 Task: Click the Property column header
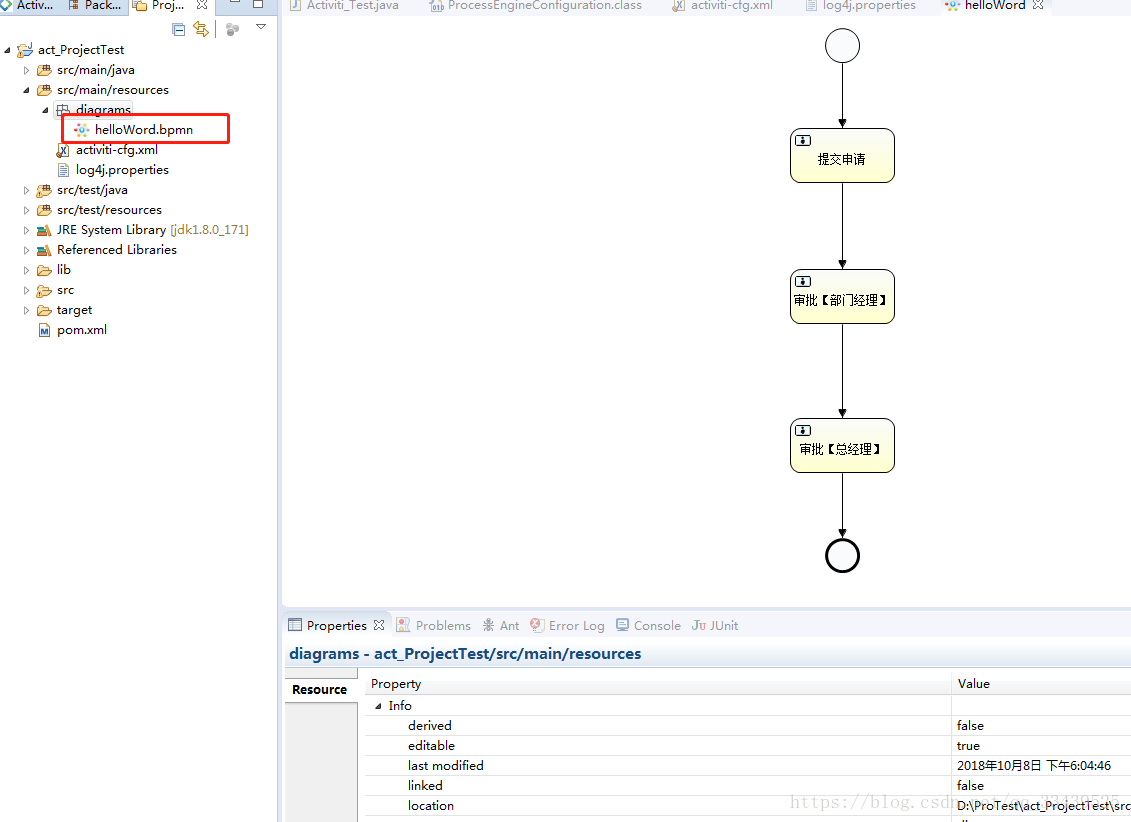coord(658,684)
